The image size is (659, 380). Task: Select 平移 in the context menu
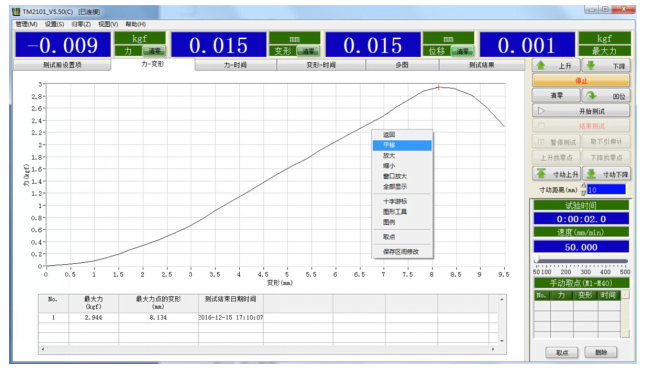coord(402,145)
